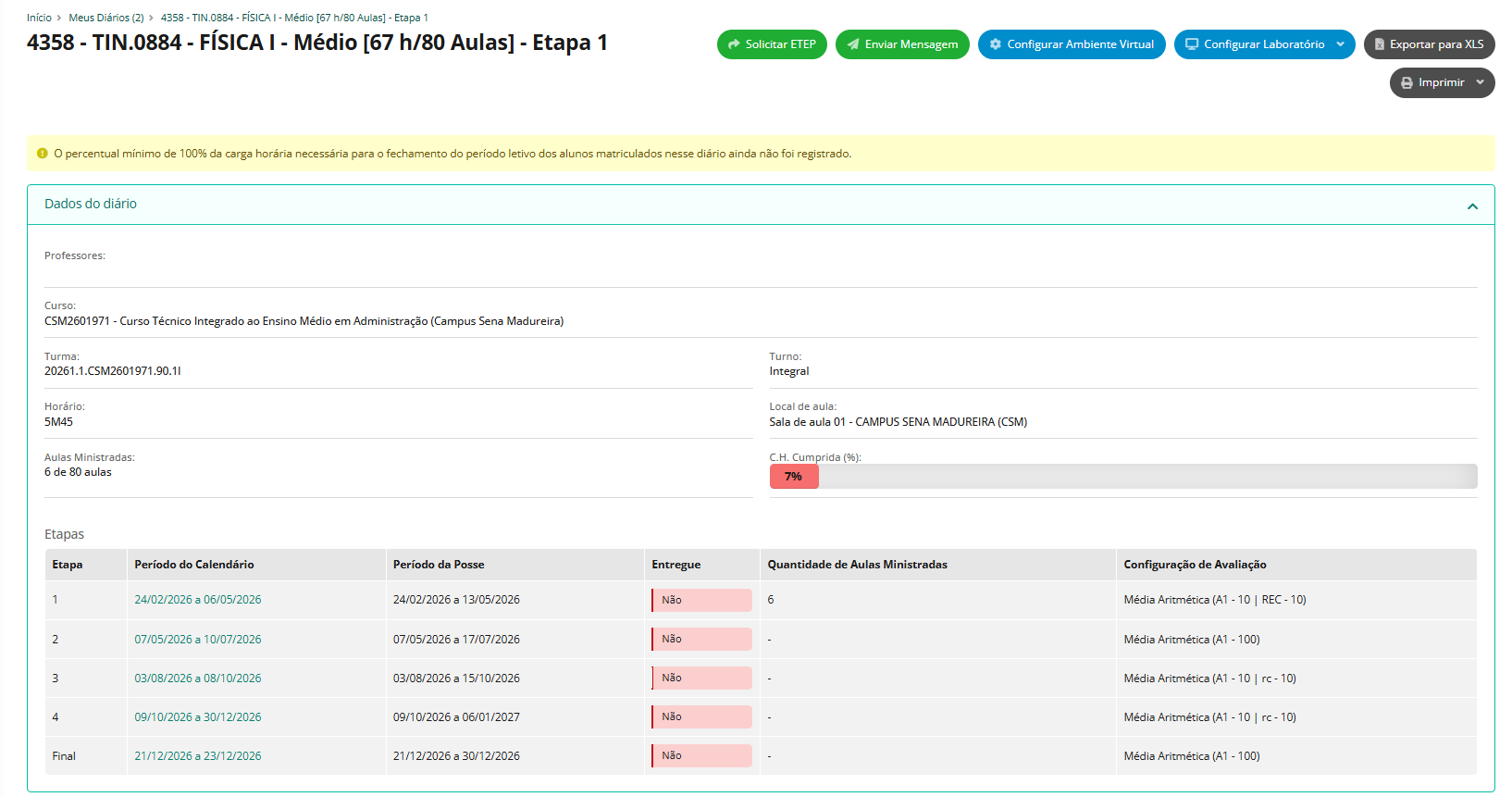1512x797 pixels.
Task: Open calendar period 24/02/2026 a 06/05/2026
Action: [198, 600]
